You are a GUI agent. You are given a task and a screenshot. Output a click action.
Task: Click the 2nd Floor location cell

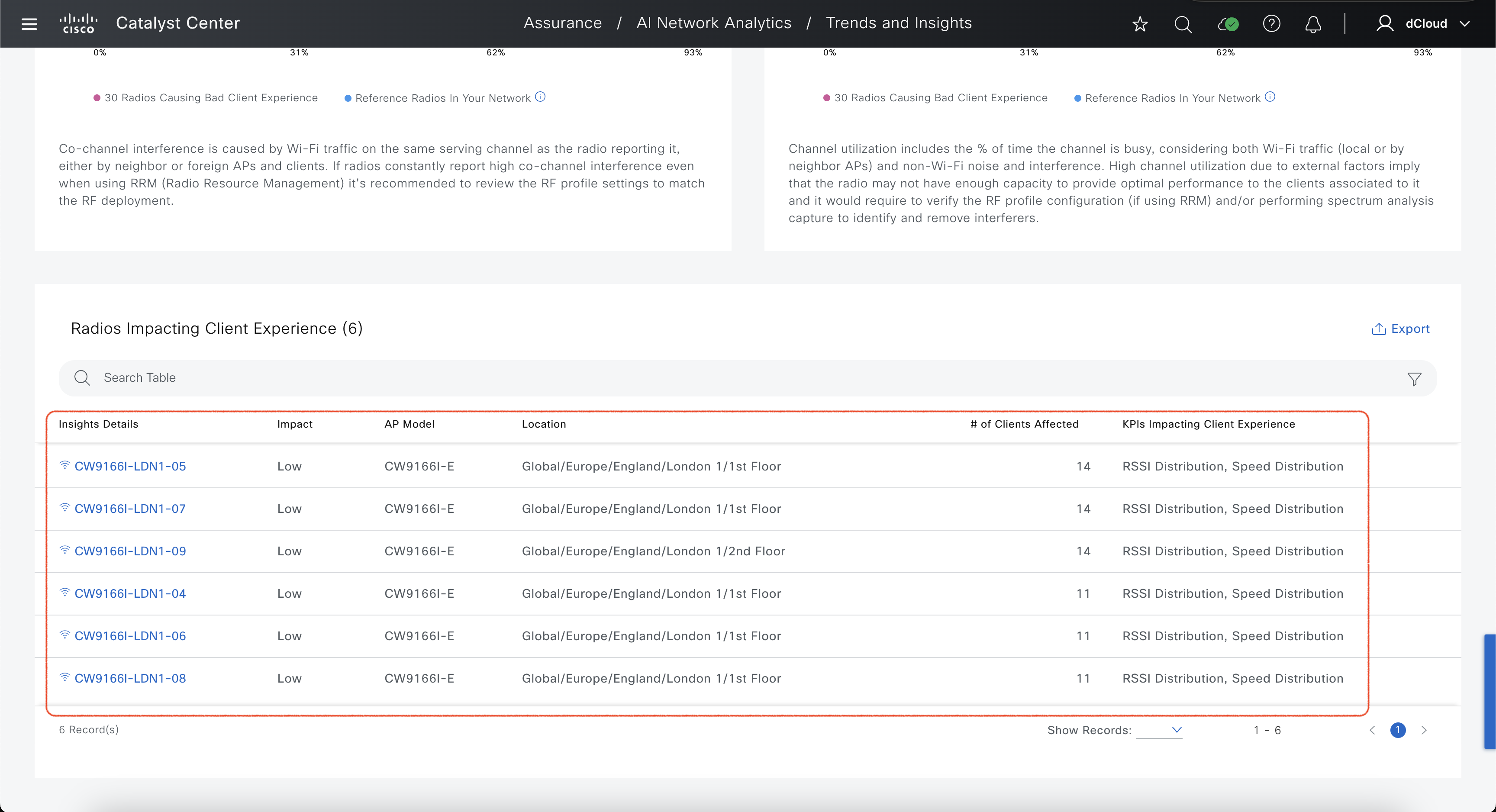[x=653, y=551]
